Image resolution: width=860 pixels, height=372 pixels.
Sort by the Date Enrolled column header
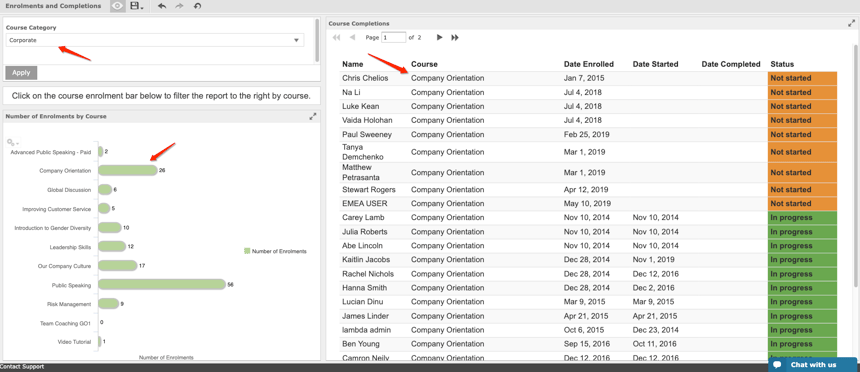pyautogui.click(x=589, y=64)
